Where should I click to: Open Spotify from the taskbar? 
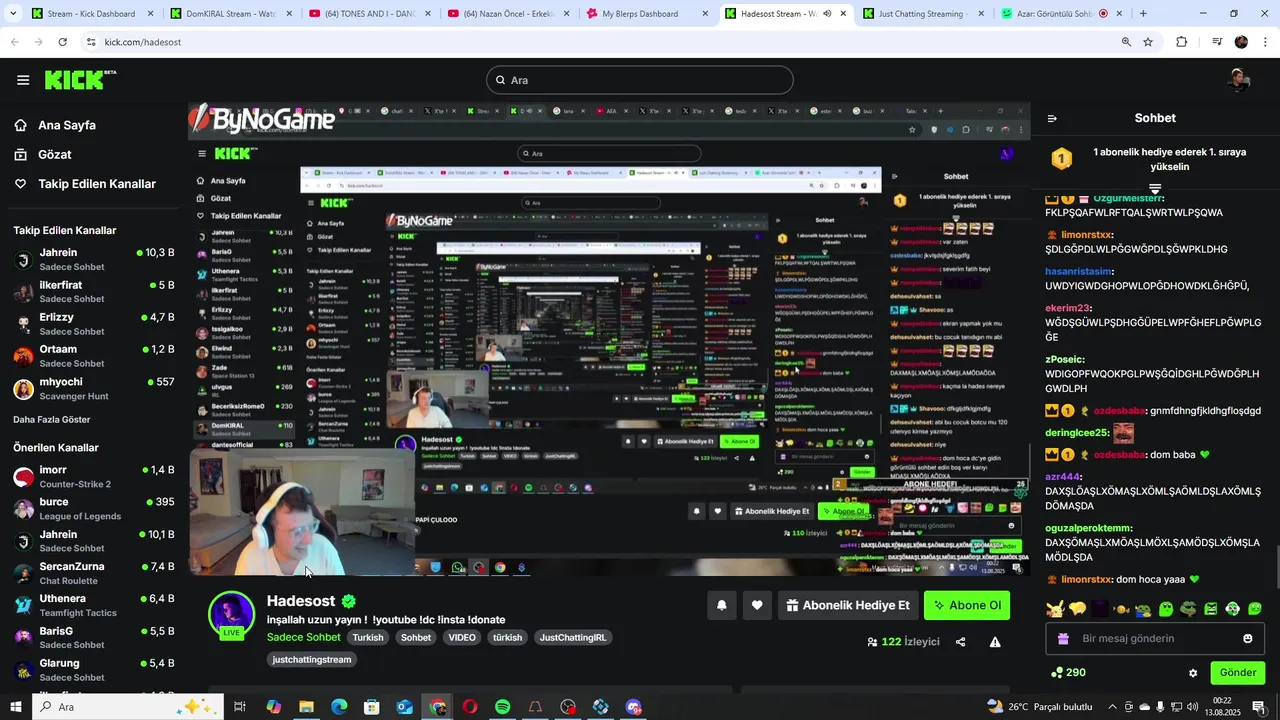pos(503,707)
